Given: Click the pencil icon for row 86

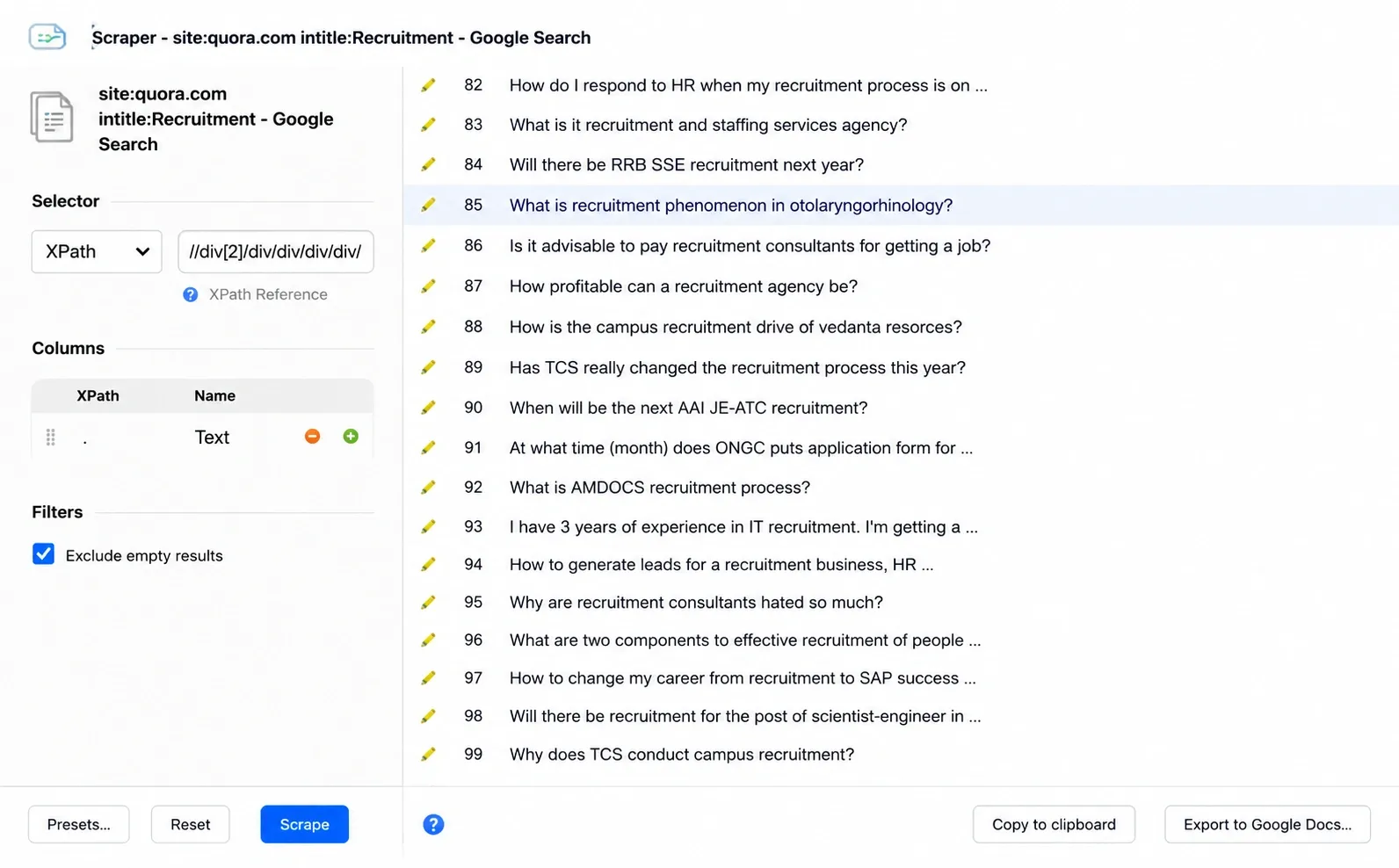Looking at the screenshot, I should coord(428,246).
